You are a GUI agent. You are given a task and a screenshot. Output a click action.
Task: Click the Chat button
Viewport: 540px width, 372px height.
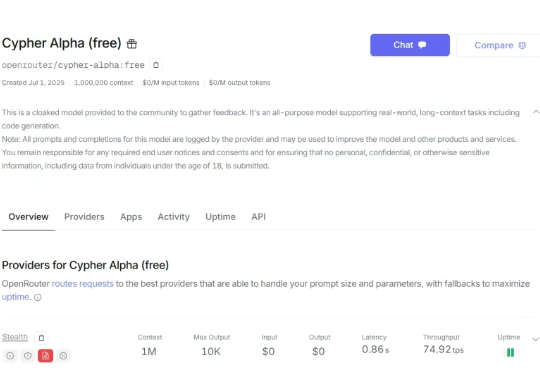(410, 45)
